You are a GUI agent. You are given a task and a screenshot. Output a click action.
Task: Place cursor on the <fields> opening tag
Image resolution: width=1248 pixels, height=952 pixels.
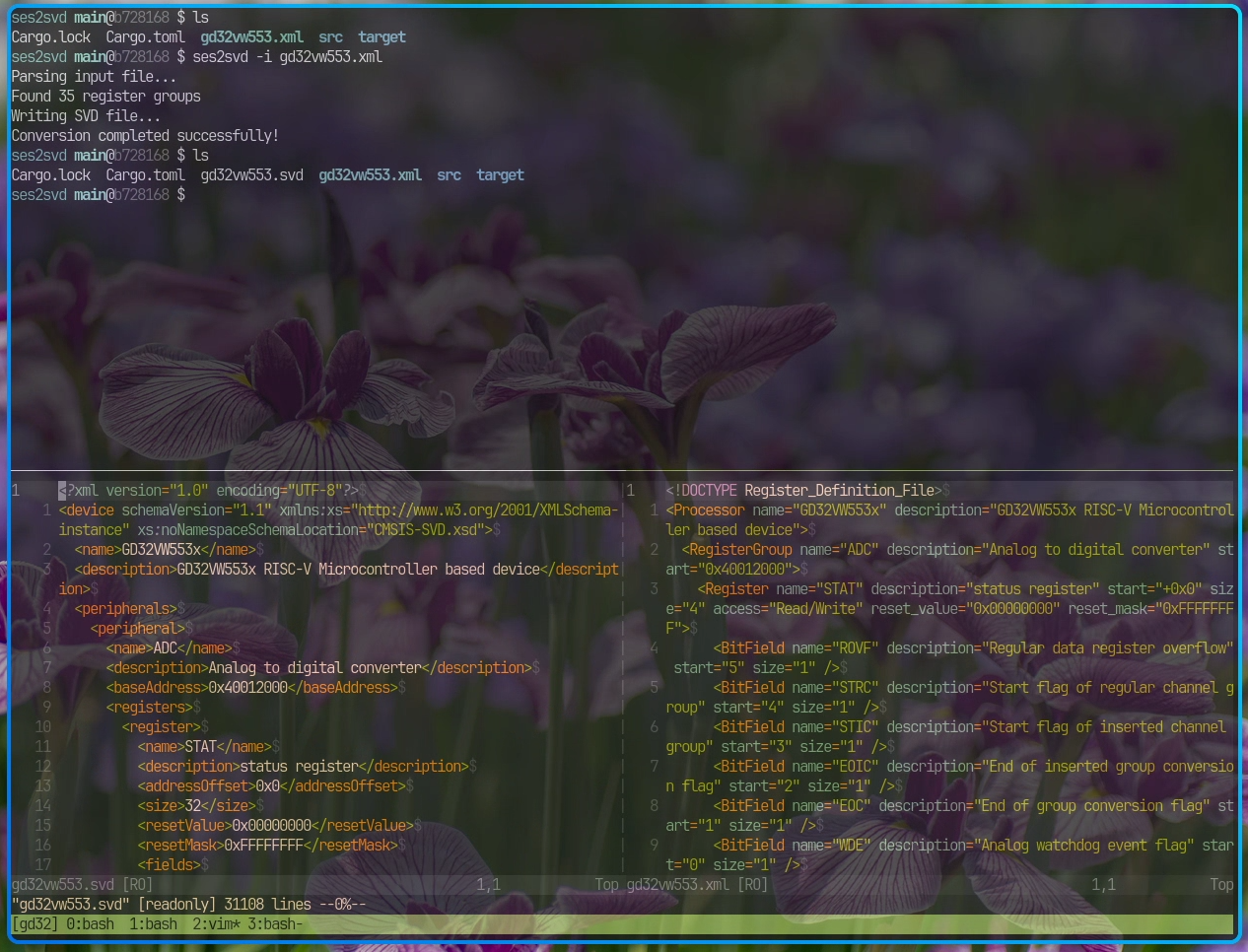[169, 865]
